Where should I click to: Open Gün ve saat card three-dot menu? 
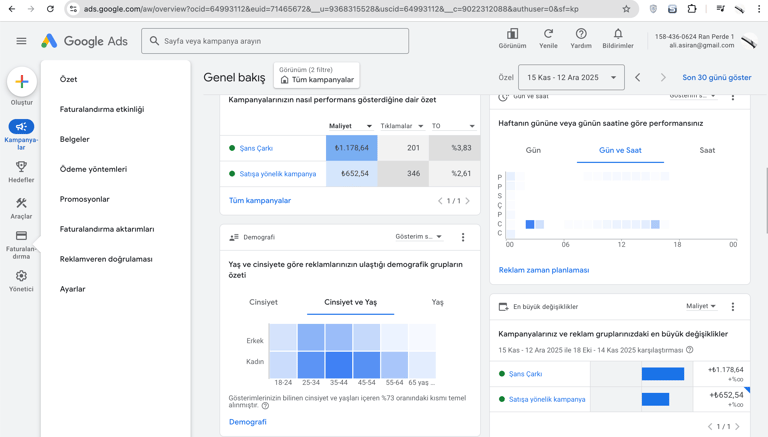click(x=733, y=97)
